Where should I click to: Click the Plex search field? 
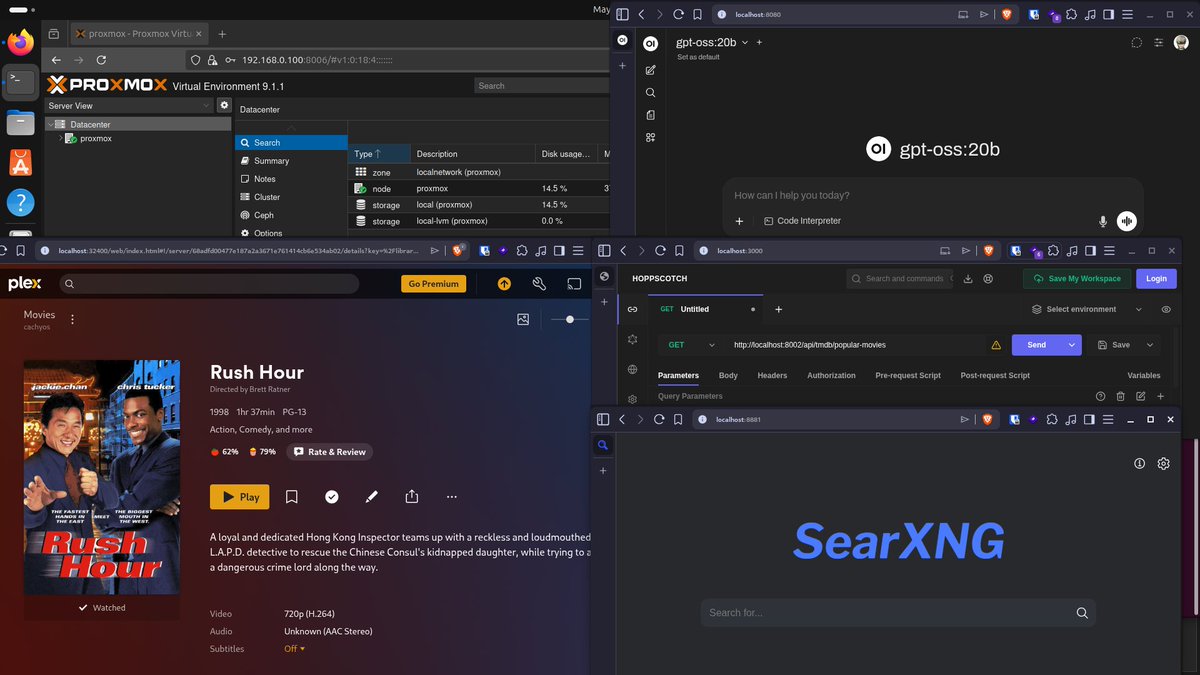(208, 284)
